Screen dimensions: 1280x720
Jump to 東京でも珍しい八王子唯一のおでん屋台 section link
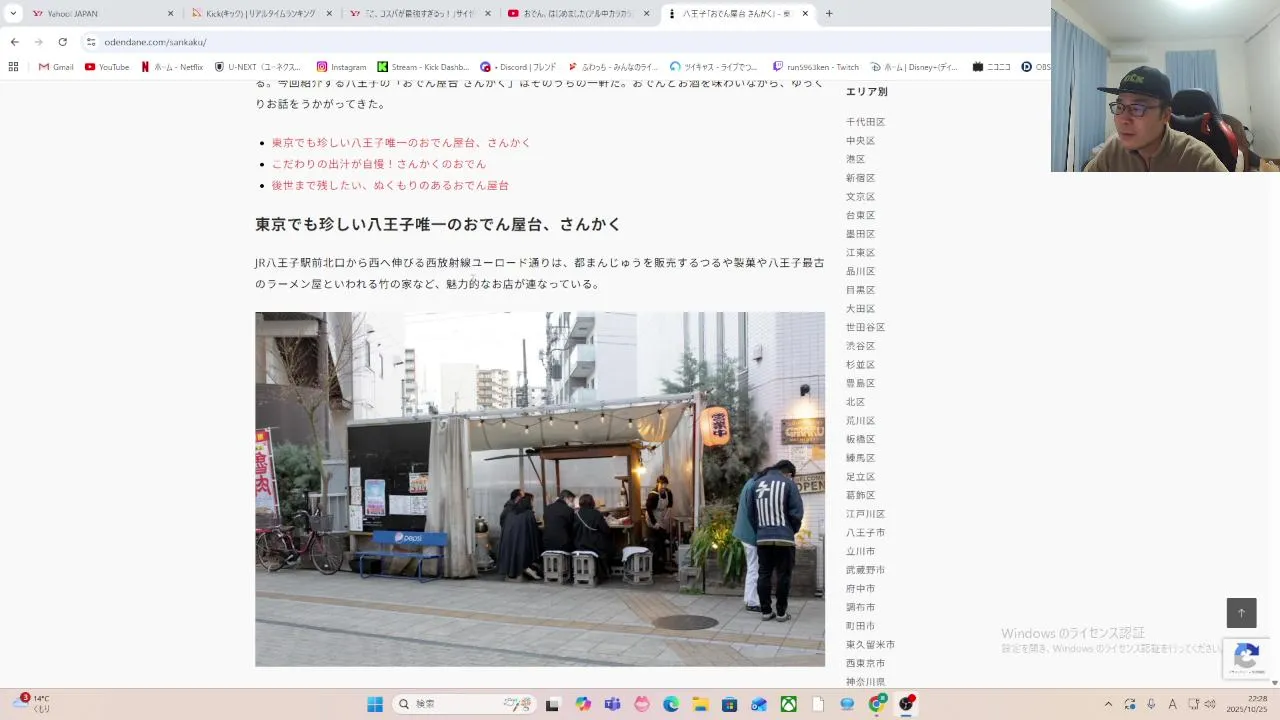tap(401, 143)
